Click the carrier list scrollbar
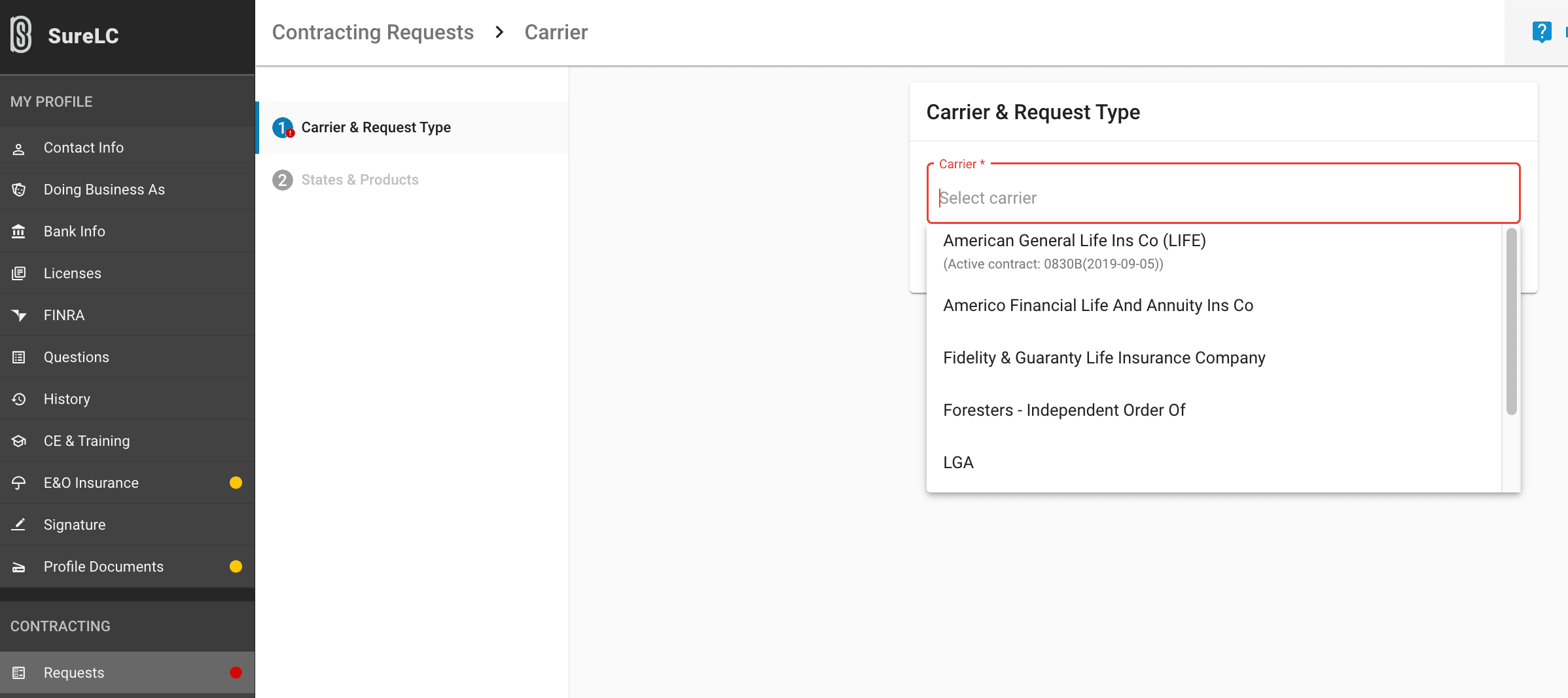 (x=1511, y=321)
